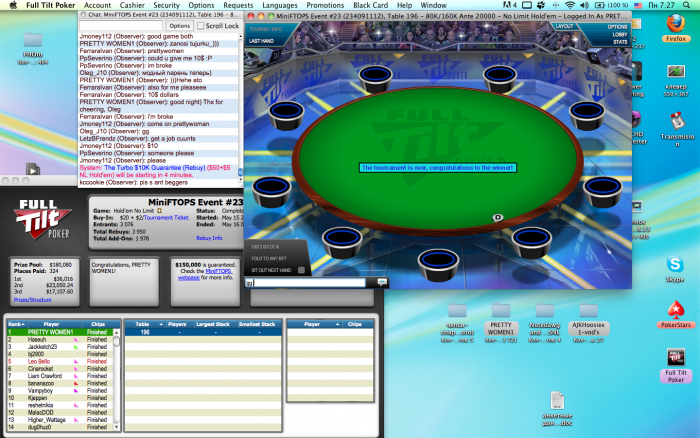
Task: Open the Promotions menu
Action: point(325,5)
